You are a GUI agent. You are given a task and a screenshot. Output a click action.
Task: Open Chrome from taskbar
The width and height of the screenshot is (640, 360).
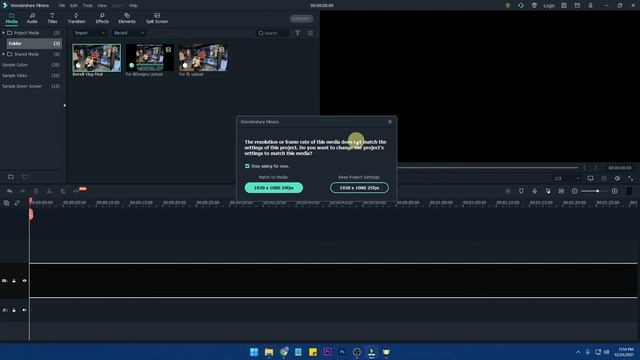284,352
